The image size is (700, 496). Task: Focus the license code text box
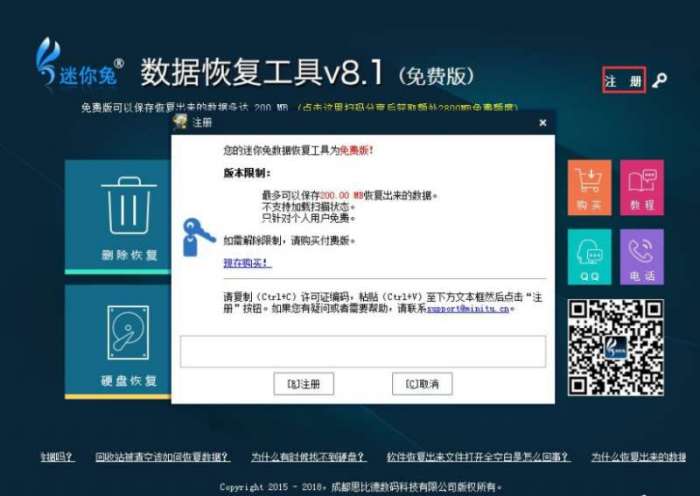tap(363, 351)
